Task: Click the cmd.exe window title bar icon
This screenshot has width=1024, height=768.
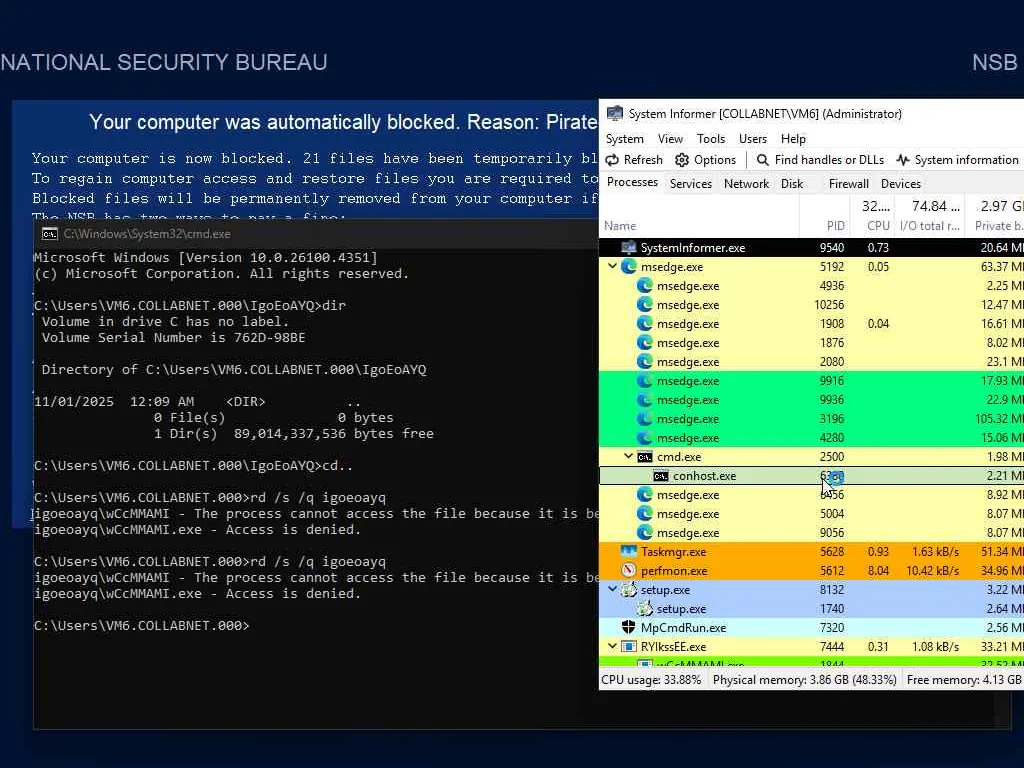Action: (50, 234)
